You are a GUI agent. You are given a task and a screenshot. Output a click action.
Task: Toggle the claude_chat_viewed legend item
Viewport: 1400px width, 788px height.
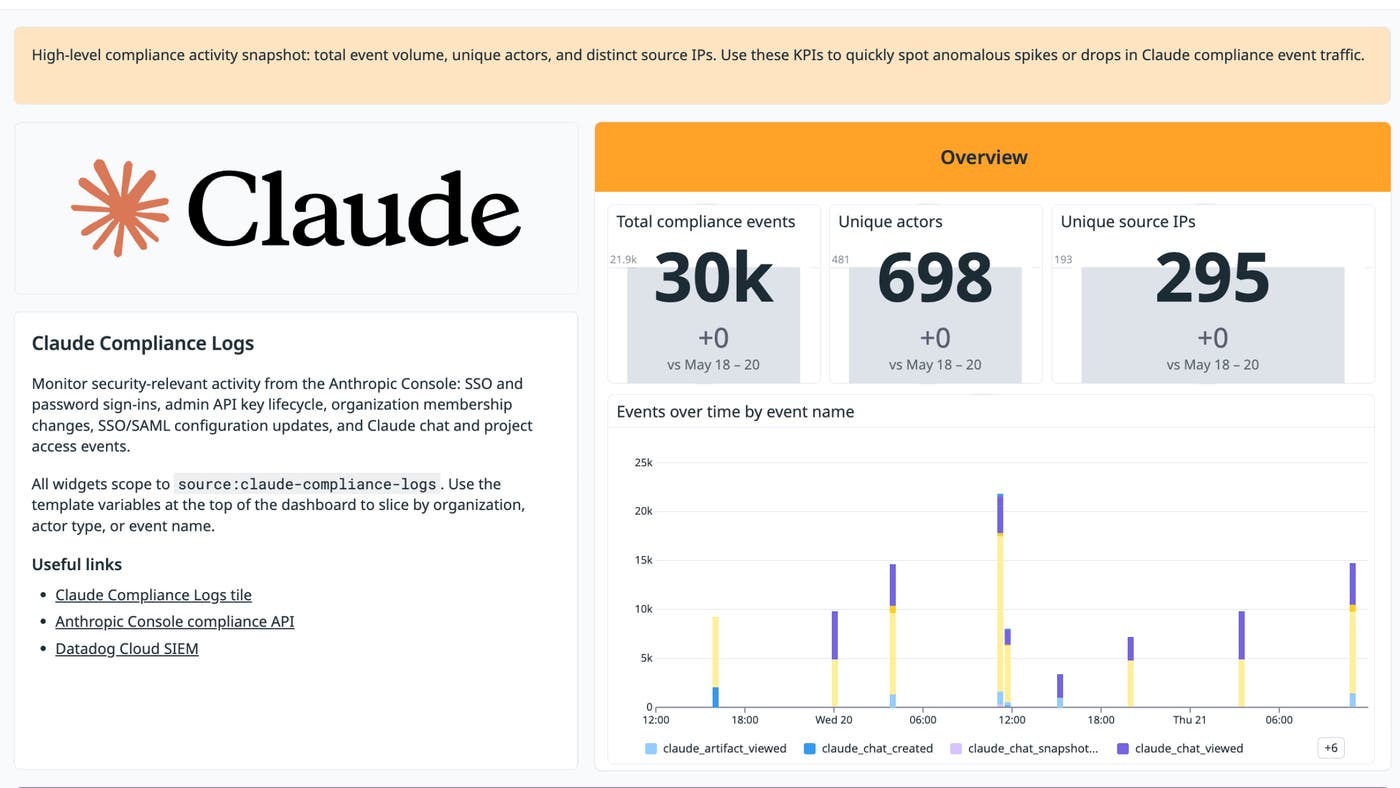(x=1180, y=748)
